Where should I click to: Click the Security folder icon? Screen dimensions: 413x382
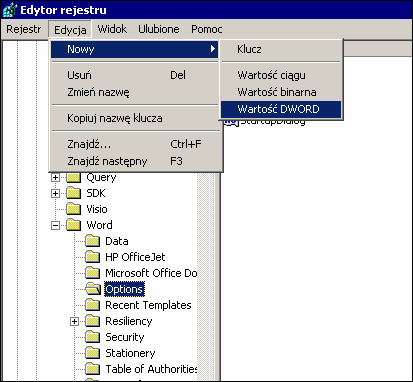[x=93, y=337]
